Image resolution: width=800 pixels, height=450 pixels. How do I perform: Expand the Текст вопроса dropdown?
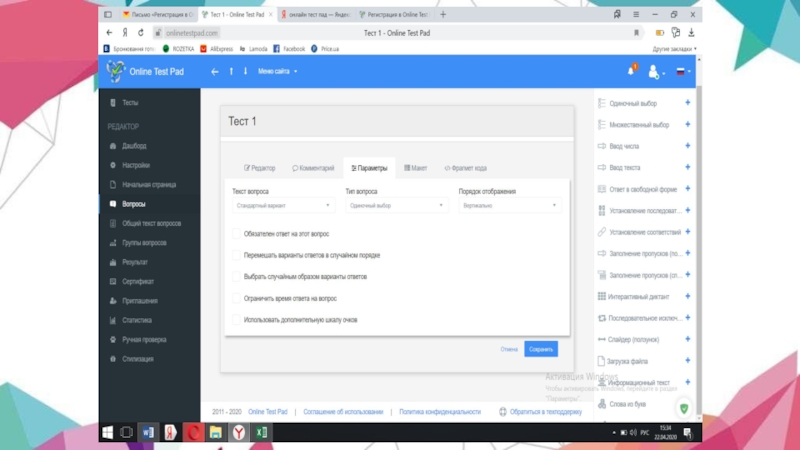click(x=283, y=205)
